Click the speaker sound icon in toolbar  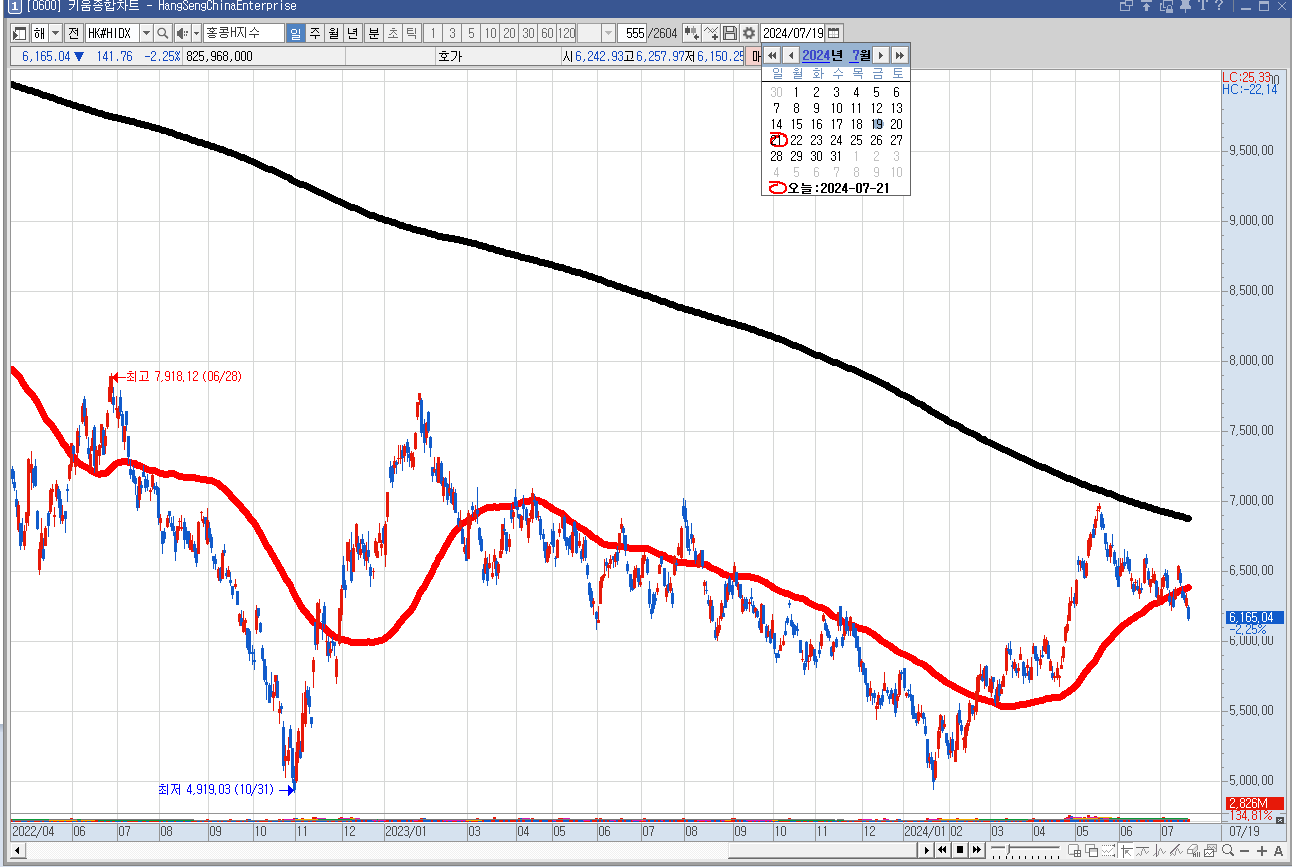181,34
